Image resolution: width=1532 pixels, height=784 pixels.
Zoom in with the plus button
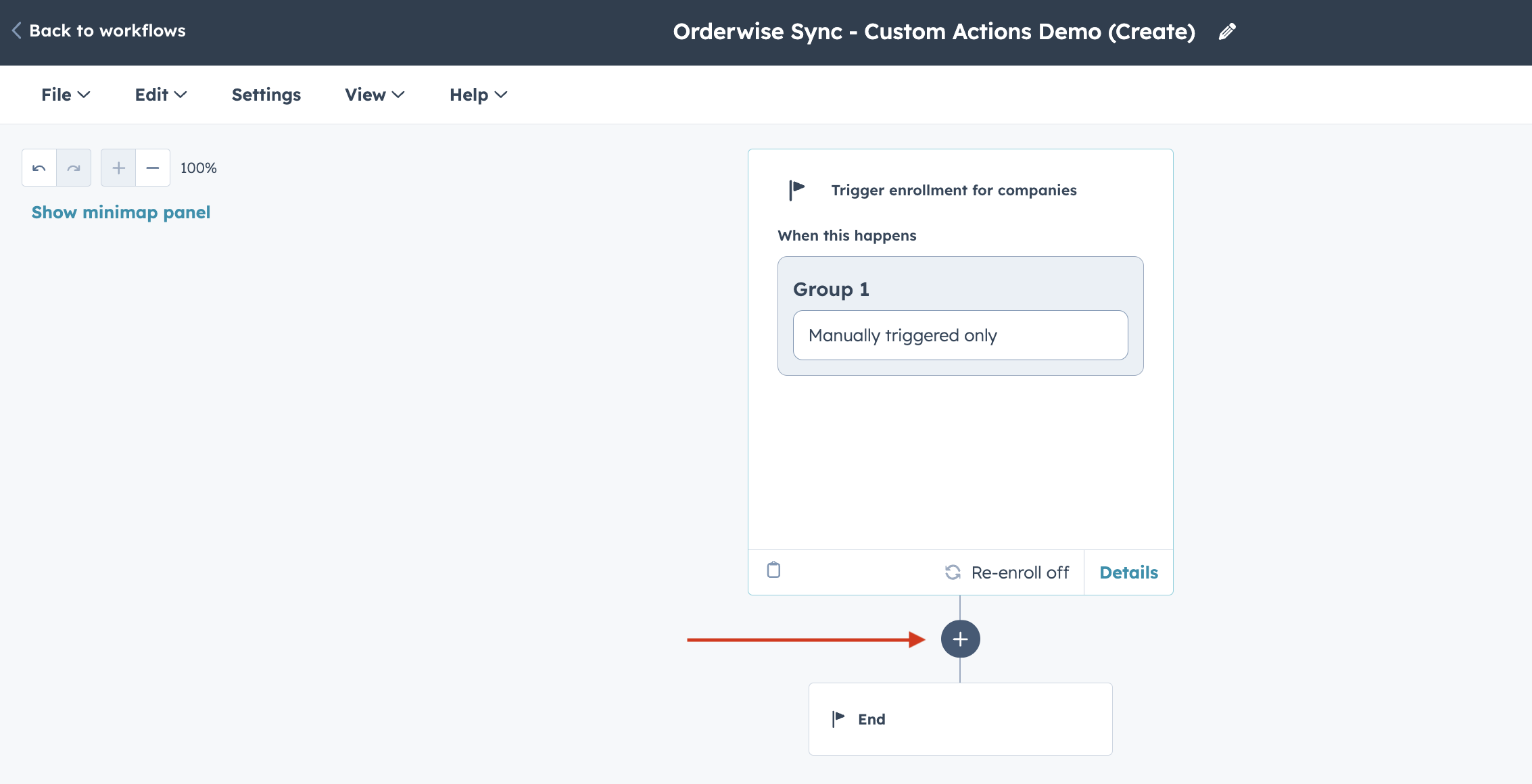click(x=118, y=168)
